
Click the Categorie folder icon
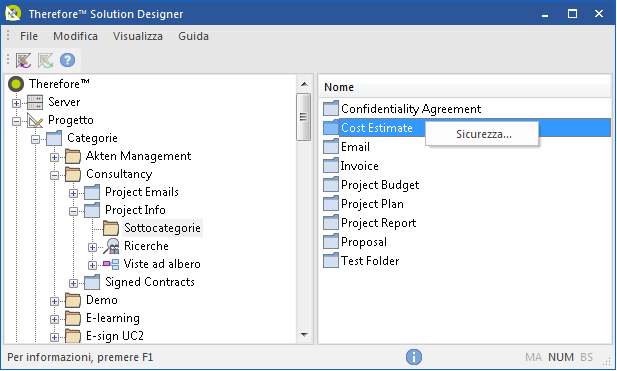[x=54, y=138]
